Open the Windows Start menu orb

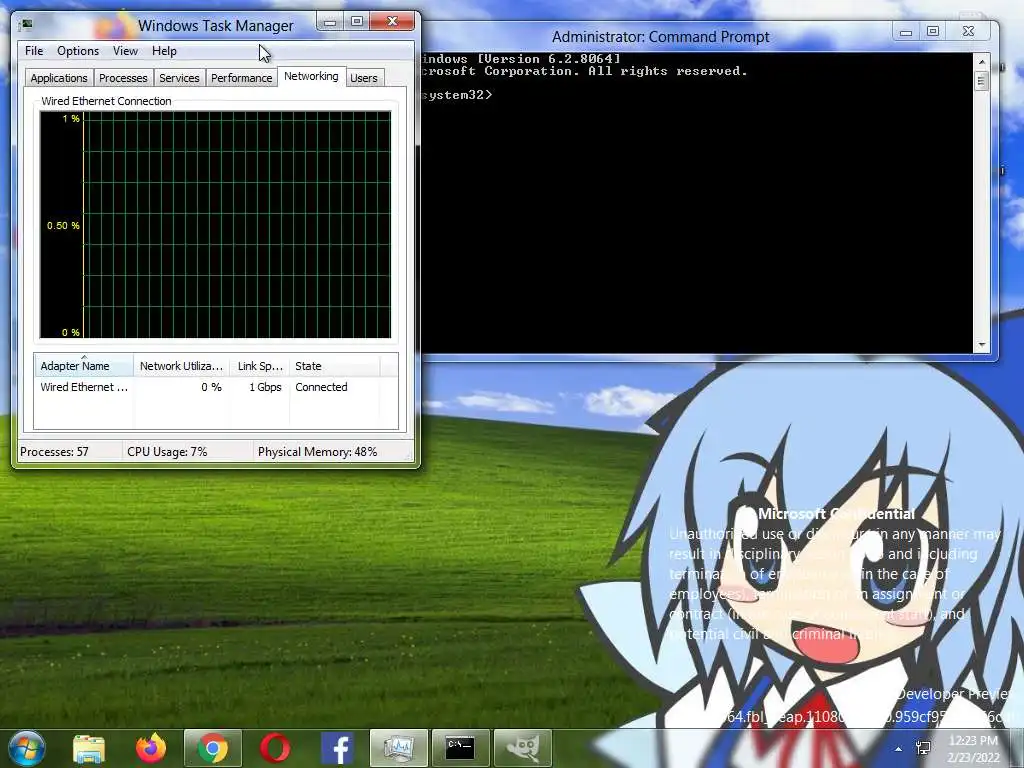tap(26, 748)
